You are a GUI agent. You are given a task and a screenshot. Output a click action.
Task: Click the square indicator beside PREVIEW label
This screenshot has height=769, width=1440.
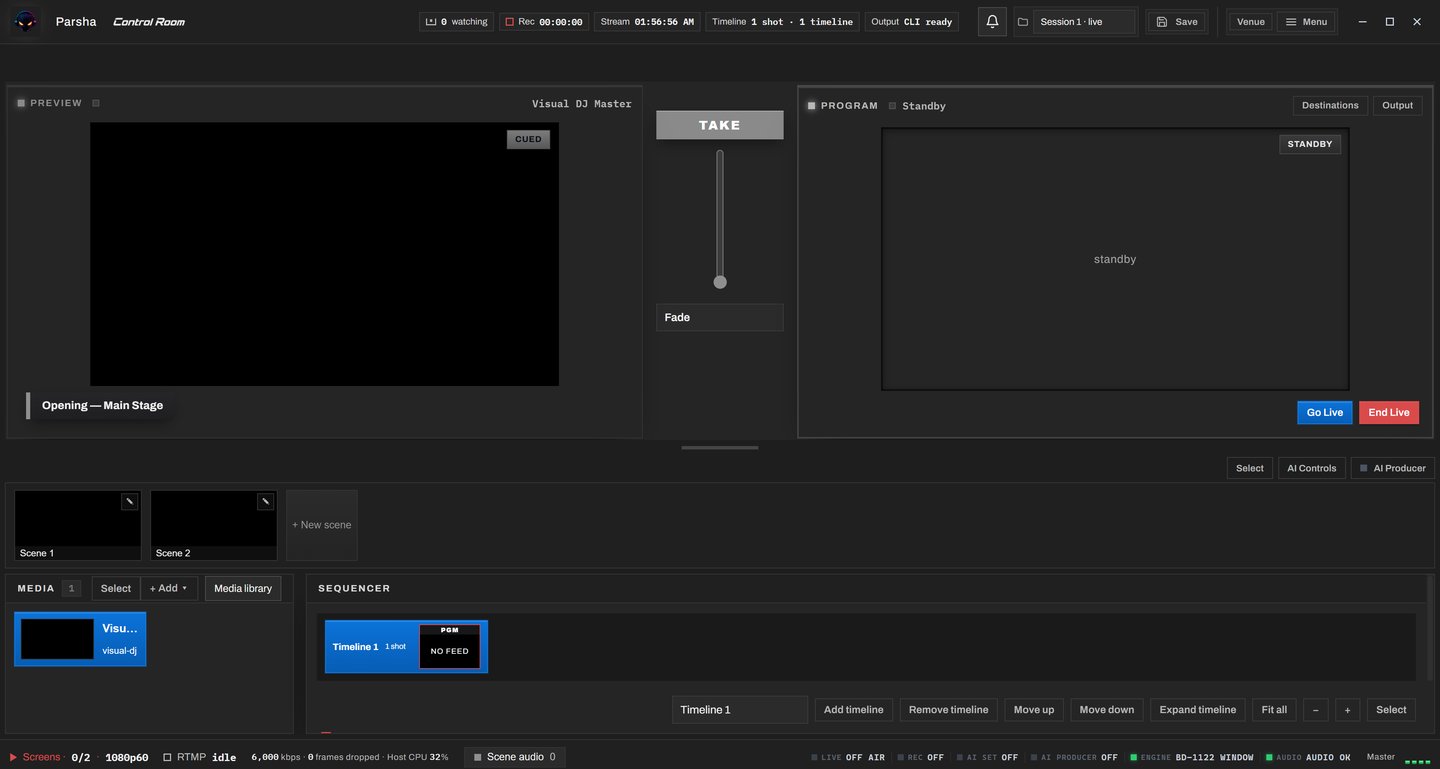(x=21, y=103)
